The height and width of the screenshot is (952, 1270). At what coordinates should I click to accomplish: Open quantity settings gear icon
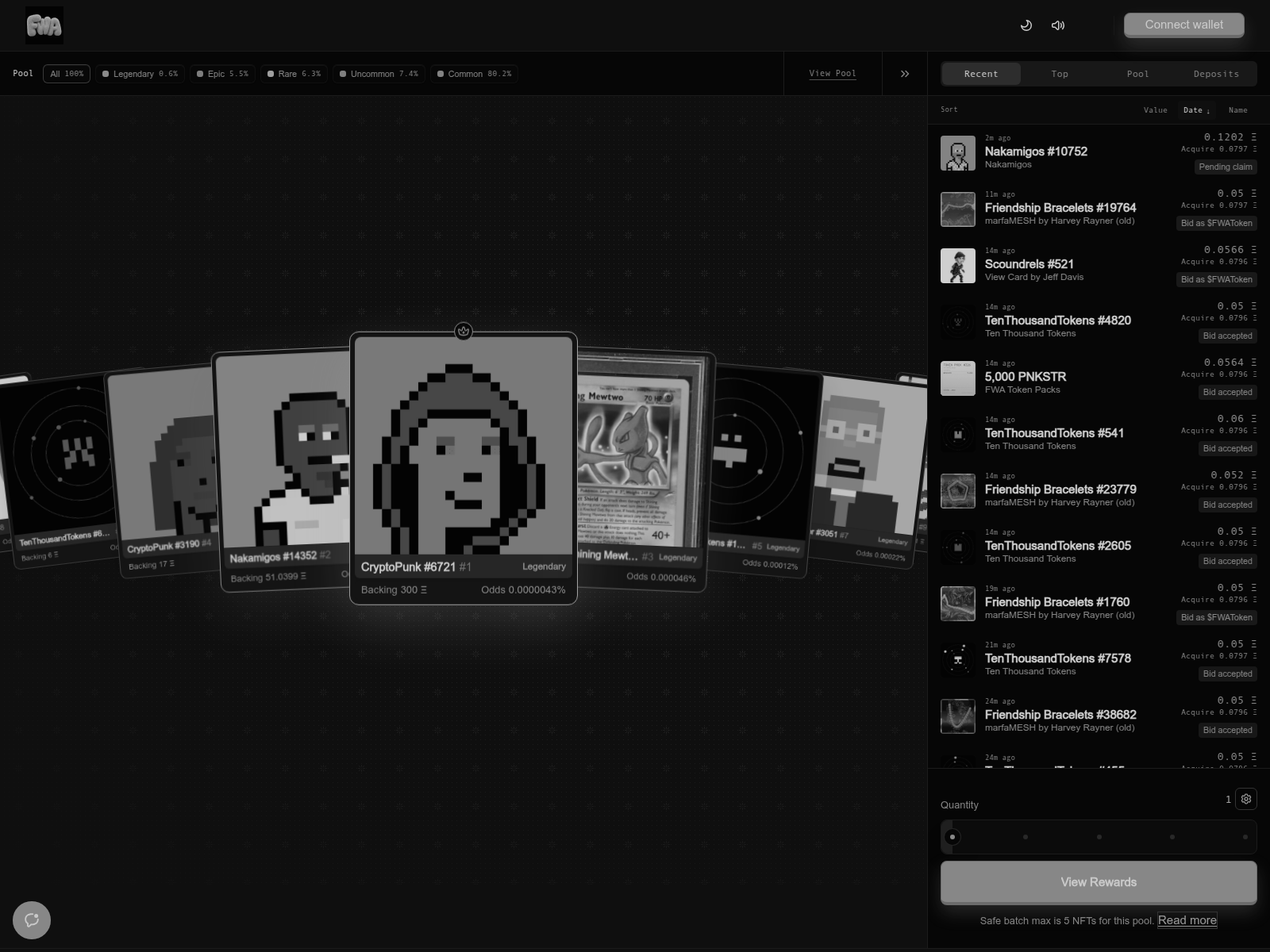point(1246,799)
